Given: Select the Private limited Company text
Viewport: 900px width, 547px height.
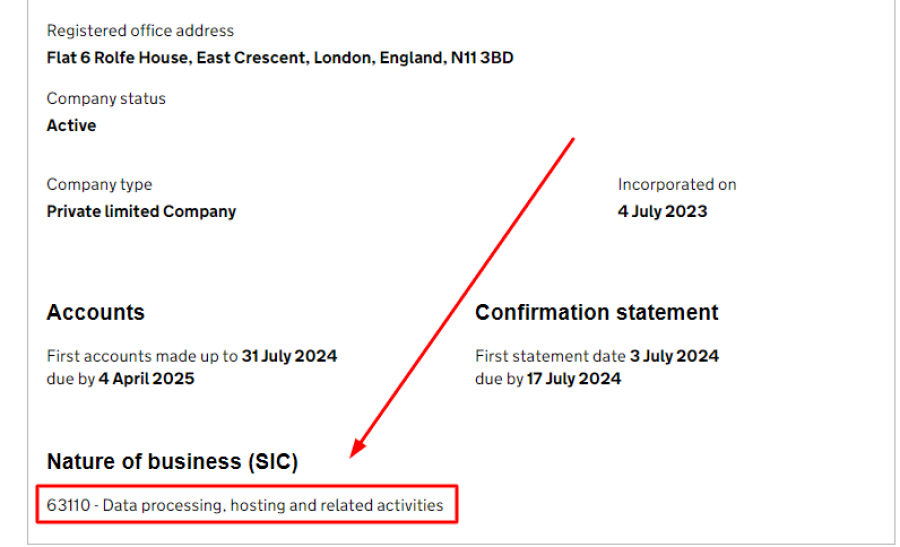Looking at the screenshot, I should (141, 212).
